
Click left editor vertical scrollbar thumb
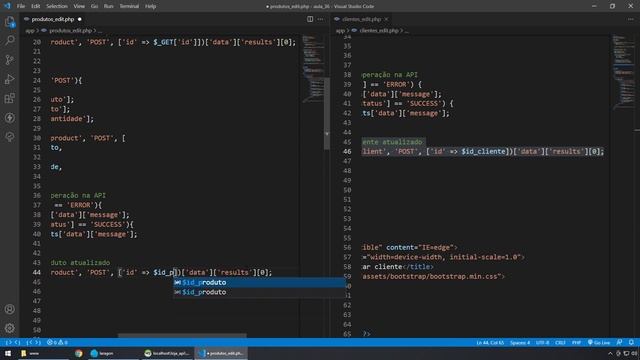327,113
